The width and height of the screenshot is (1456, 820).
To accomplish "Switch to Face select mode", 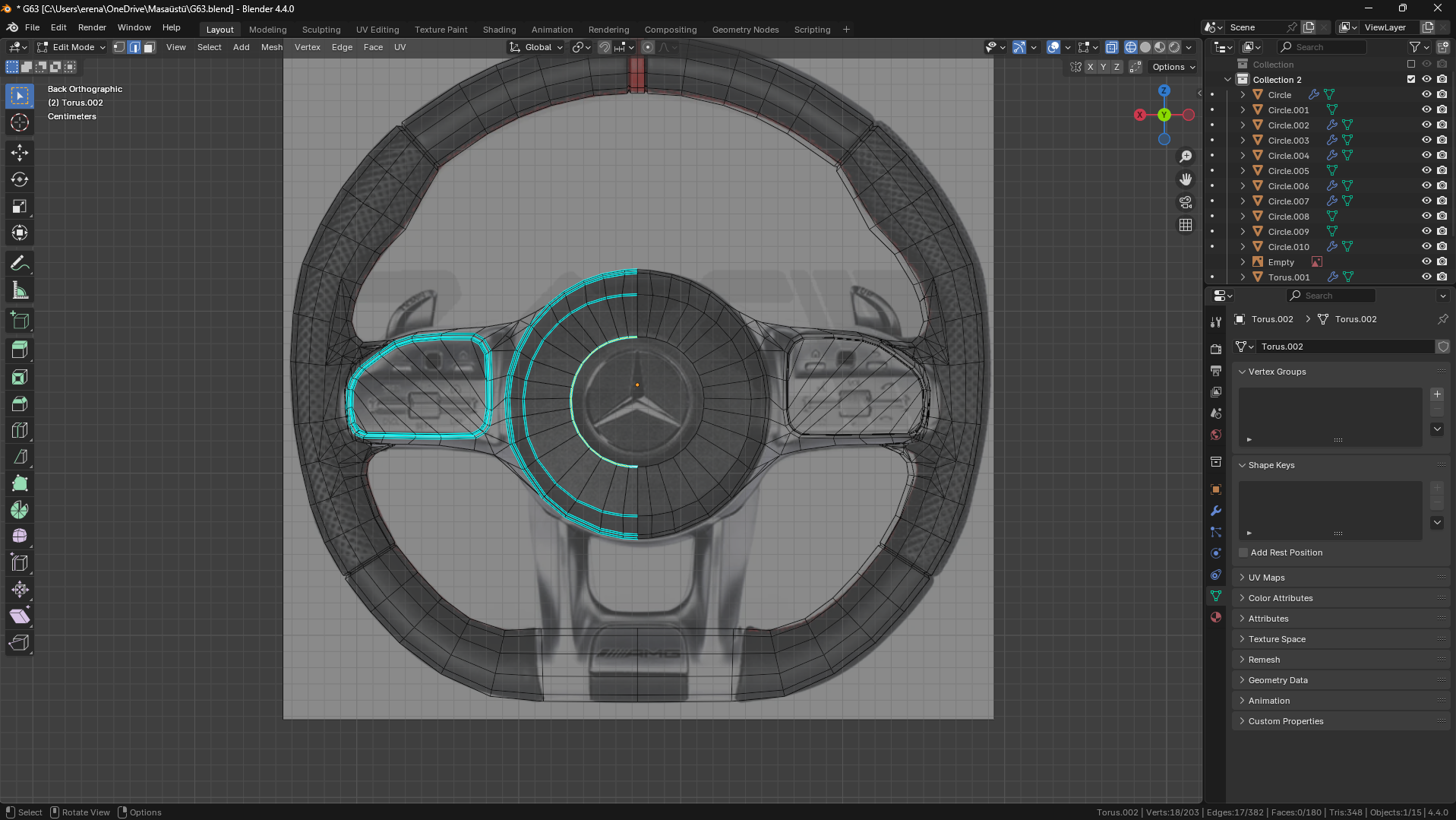I will [x=150, y=47].
